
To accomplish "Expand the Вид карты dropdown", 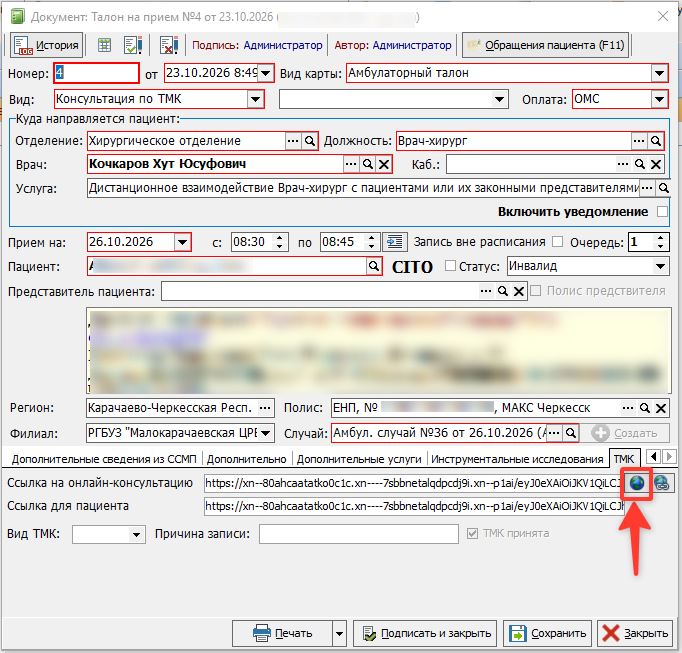I will 659,73.
